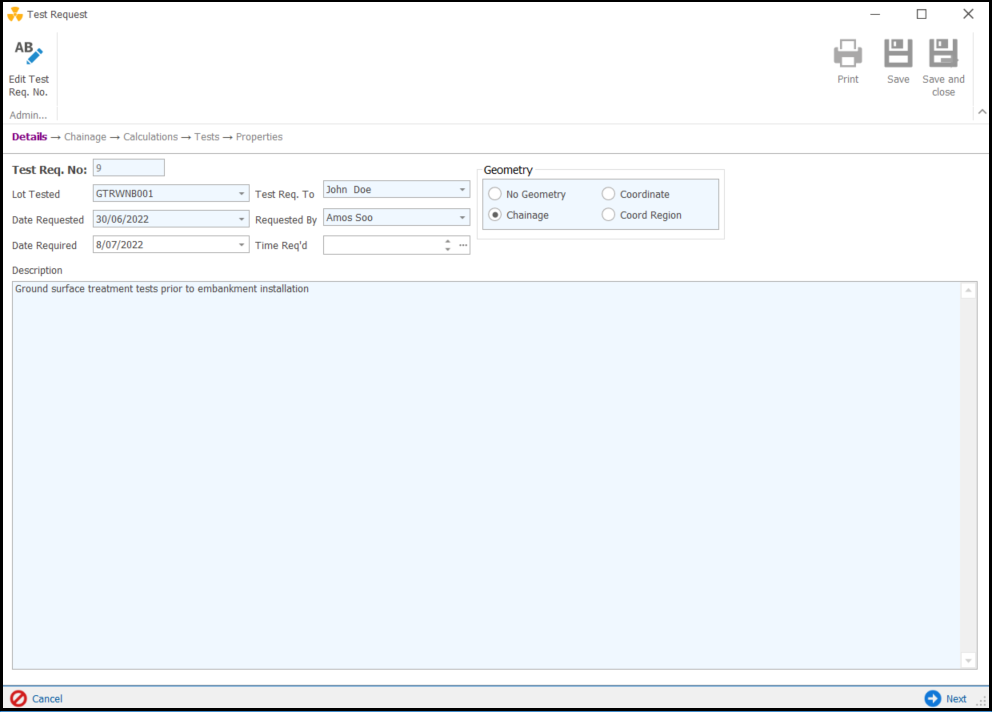Click the Edit Test Req. No. icon

(28, 54)
